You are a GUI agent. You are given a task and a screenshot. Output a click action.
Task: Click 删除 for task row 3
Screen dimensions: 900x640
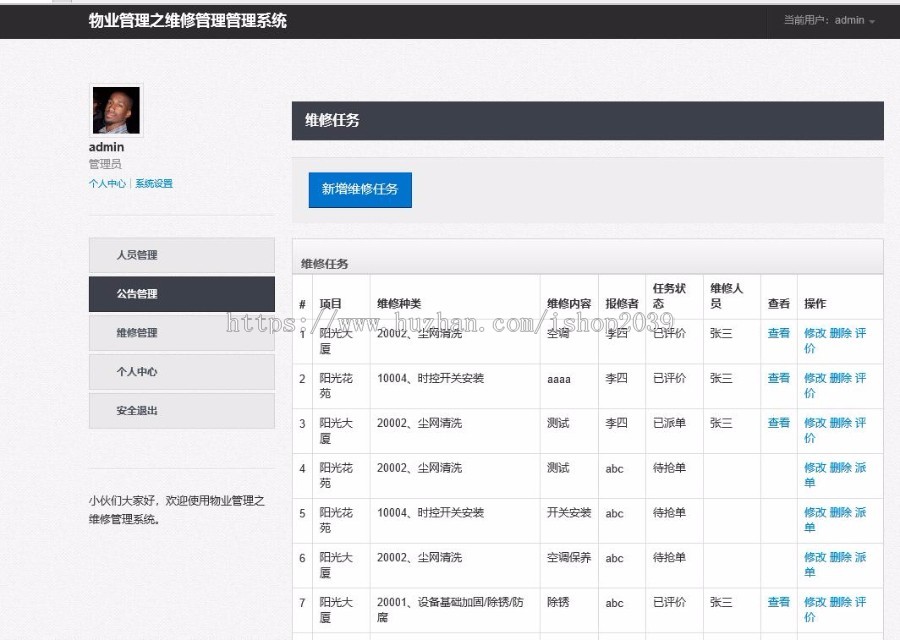pos(840,423)
